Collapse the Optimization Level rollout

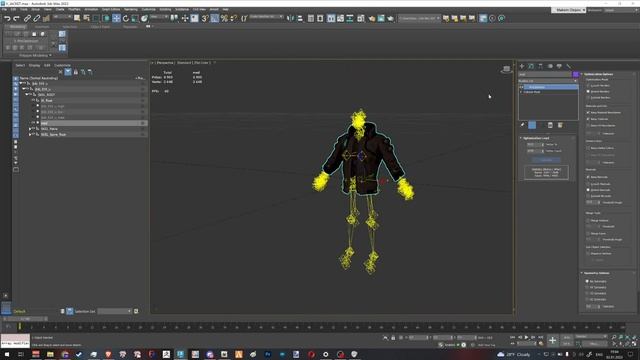pyautogui.click(x=537, y=138)
